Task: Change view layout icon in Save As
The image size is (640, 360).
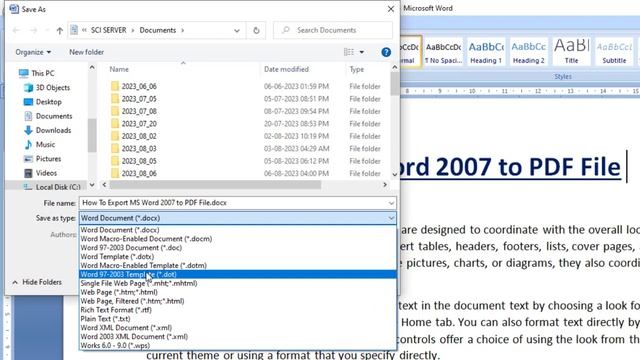Action: [349, 52]
